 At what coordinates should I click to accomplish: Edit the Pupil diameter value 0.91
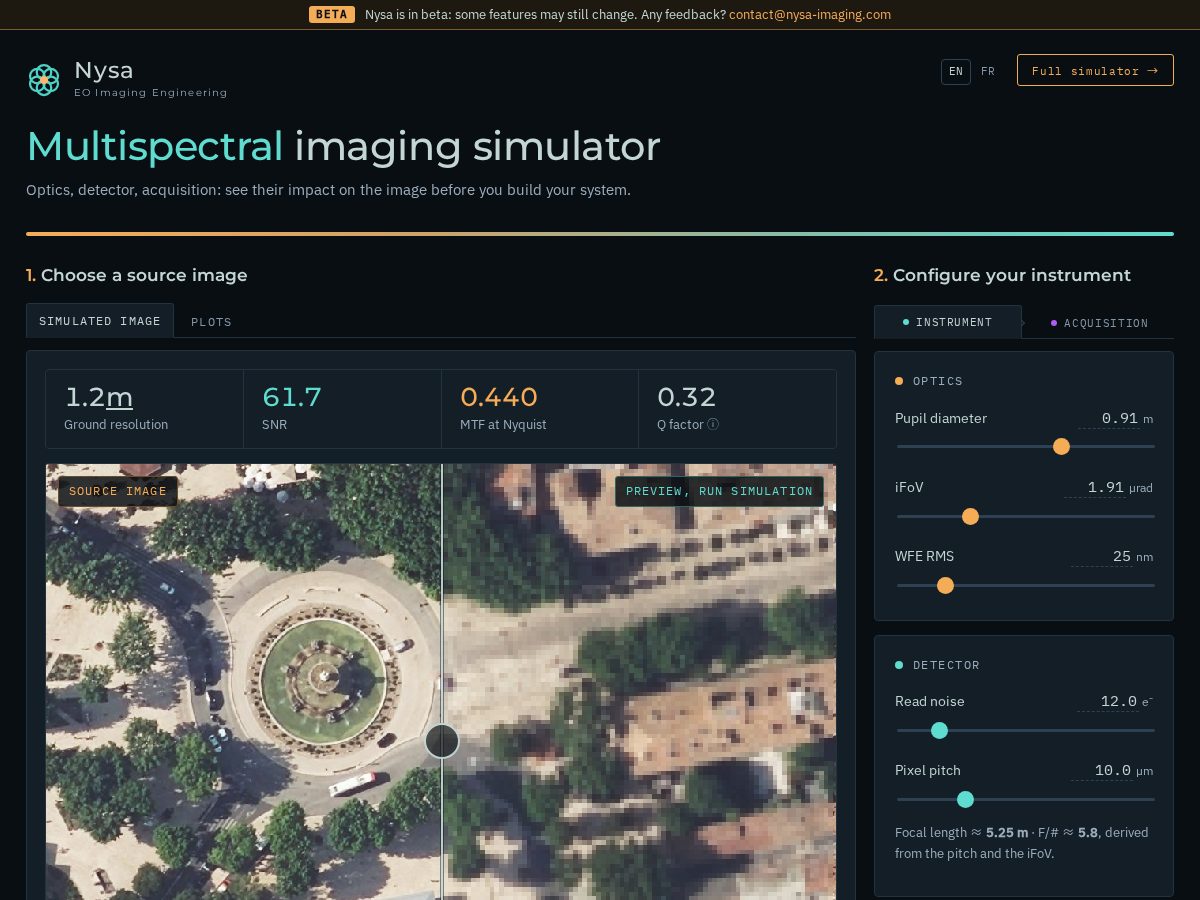coord(1108,418)
